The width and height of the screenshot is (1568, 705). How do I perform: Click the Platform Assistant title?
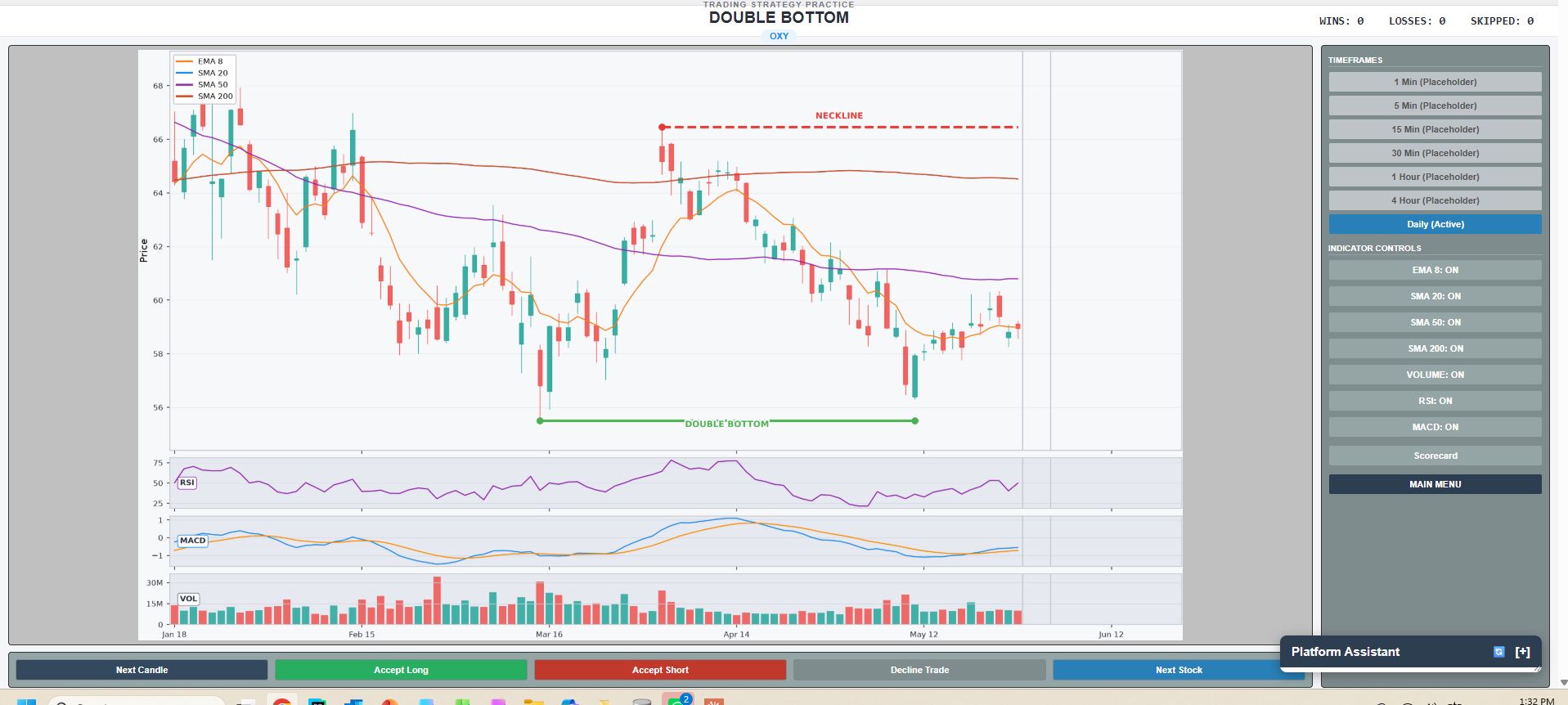point(1346,652)
